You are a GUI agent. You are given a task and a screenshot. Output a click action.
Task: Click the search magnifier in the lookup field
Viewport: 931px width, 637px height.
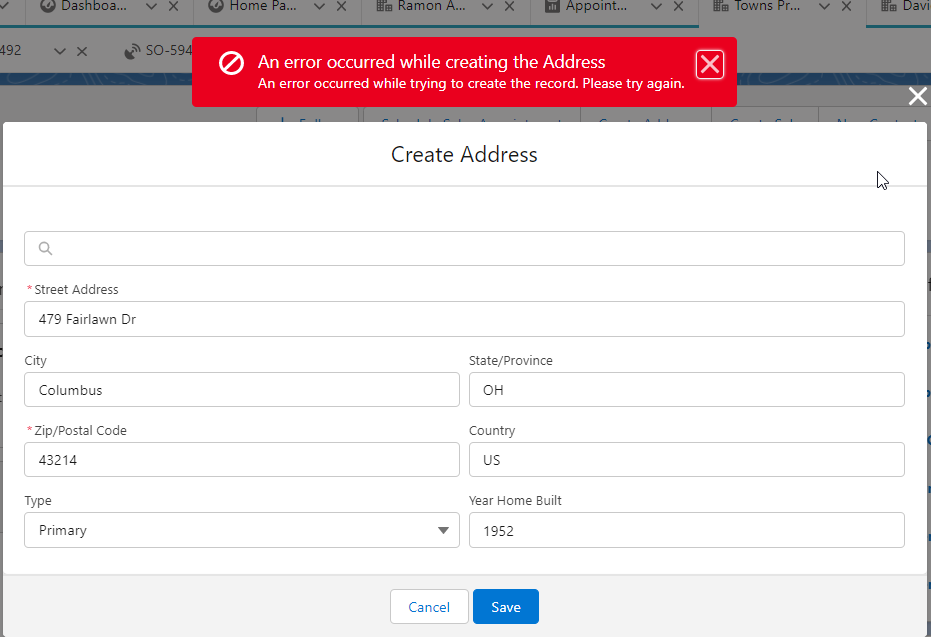point(44,248)
